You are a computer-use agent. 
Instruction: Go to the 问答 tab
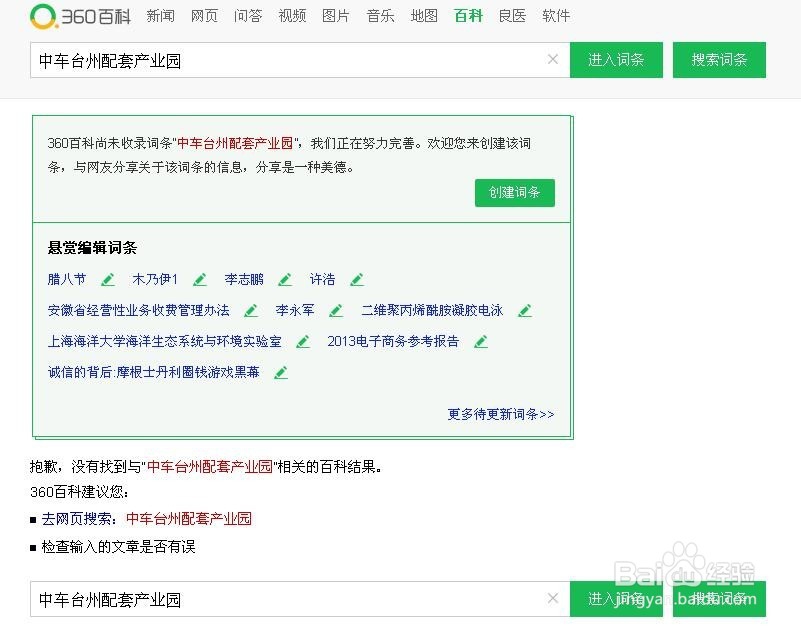[248, 16]
